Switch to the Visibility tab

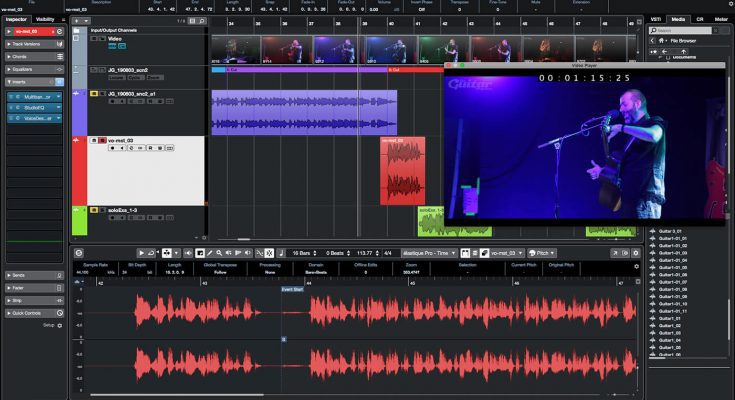point(45,19)
